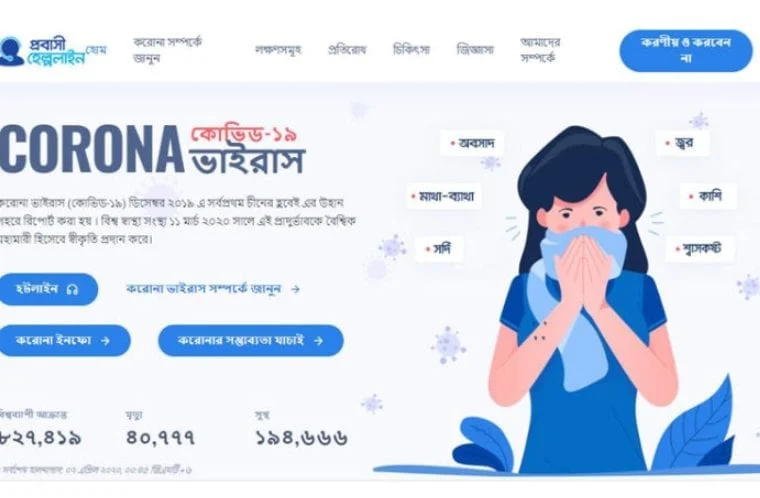Open the জিজ্ঞাসা menu item
Viewport: 760px width, 498px height.
(x=475, y=49)
